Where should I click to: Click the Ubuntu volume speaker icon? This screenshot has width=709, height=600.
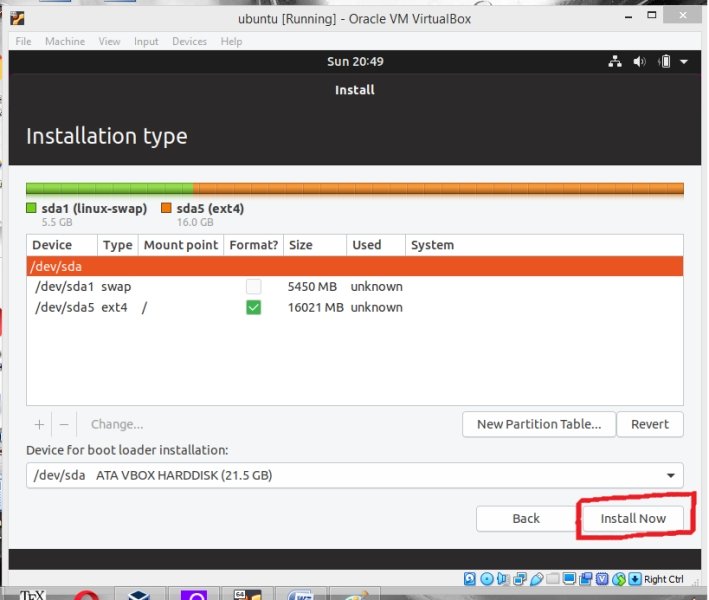pyautogui.click(x=639, y=61)
